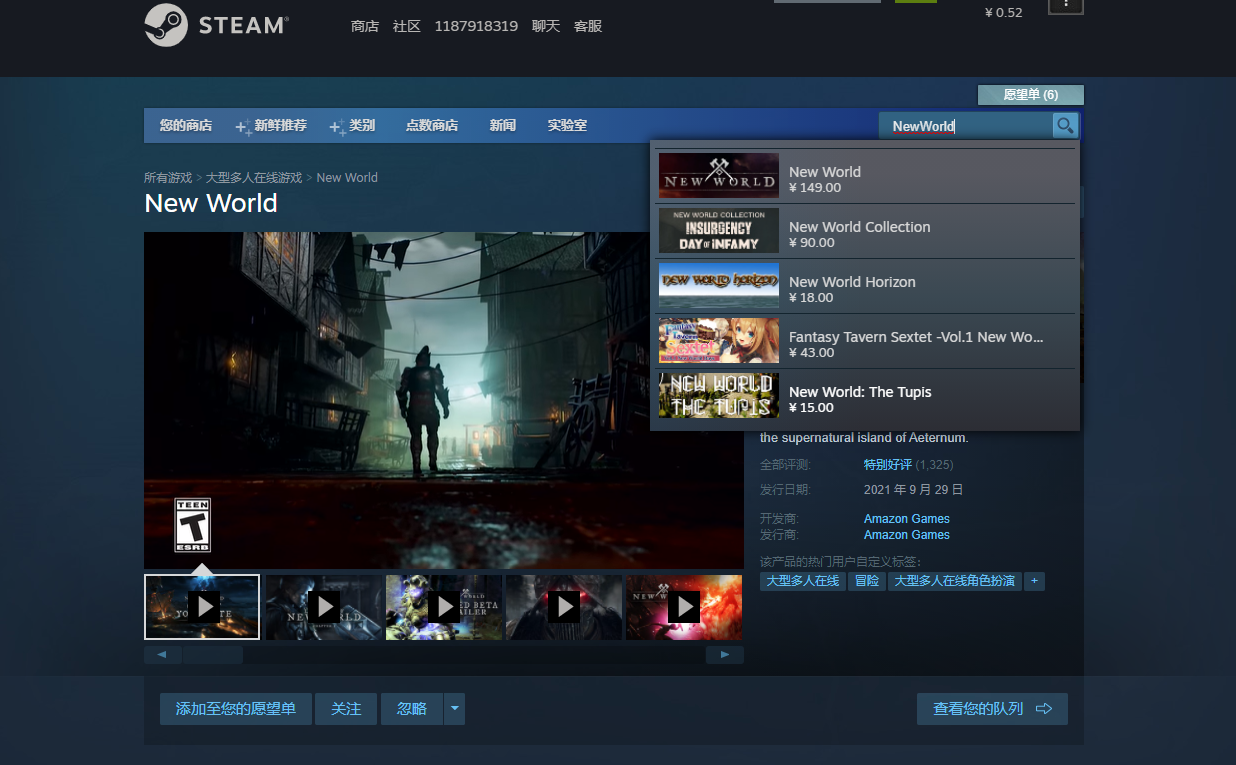Open the 客服 top menu item
Image resolution: width=1236 pixels, height=765 pixels.
pyautogui.click(x=588, y=26)
